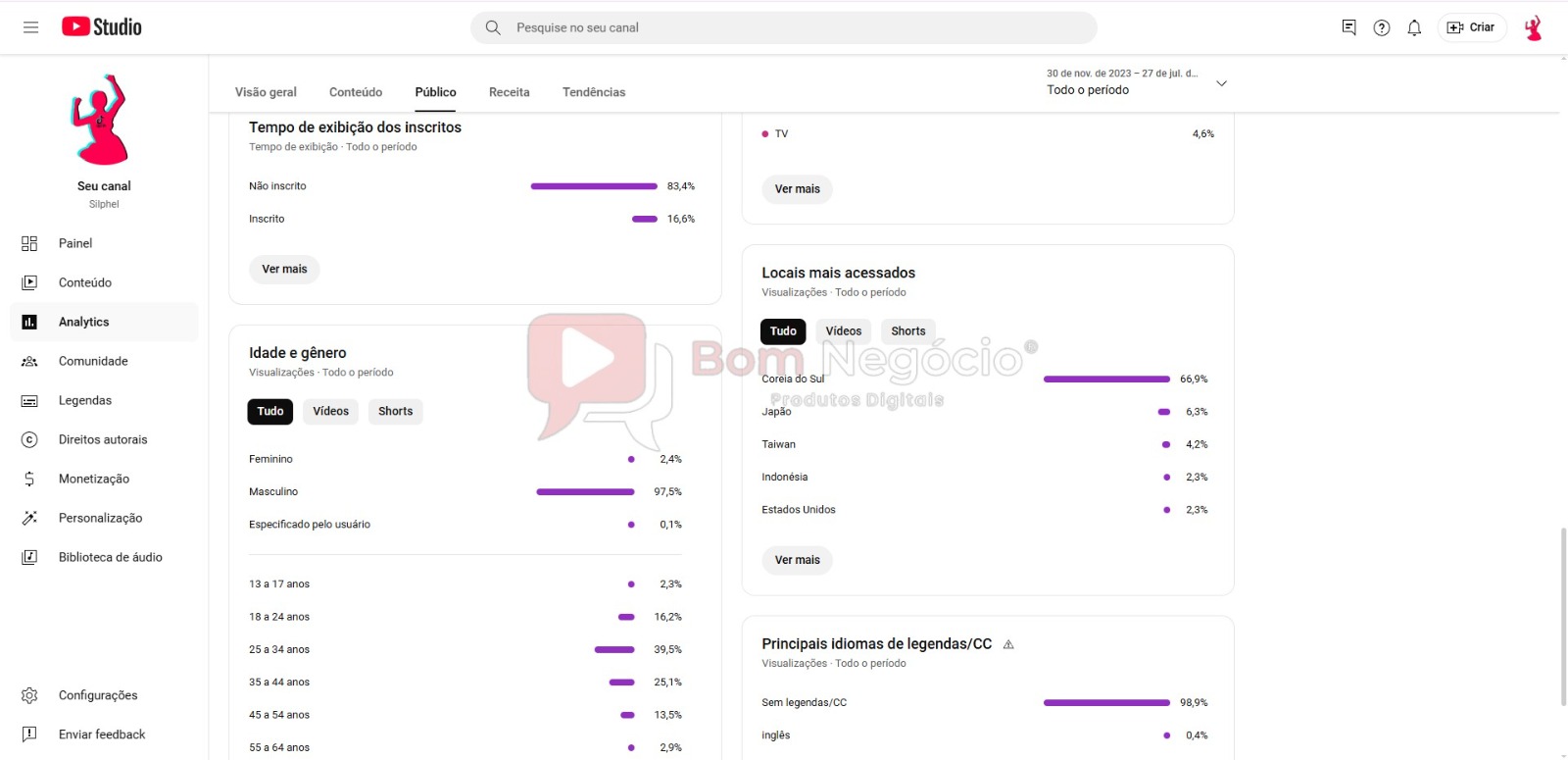The height and width of the screenshot is (760, 1568).
Task: Click the Sem legendas/CC row label
Action: [x=805, y=703]
